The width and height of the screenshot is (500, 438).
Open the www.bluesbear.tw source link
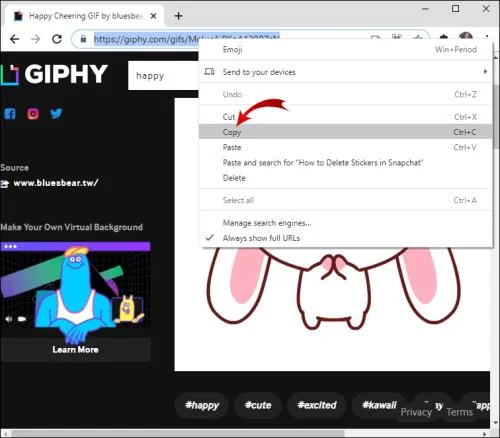56,183
